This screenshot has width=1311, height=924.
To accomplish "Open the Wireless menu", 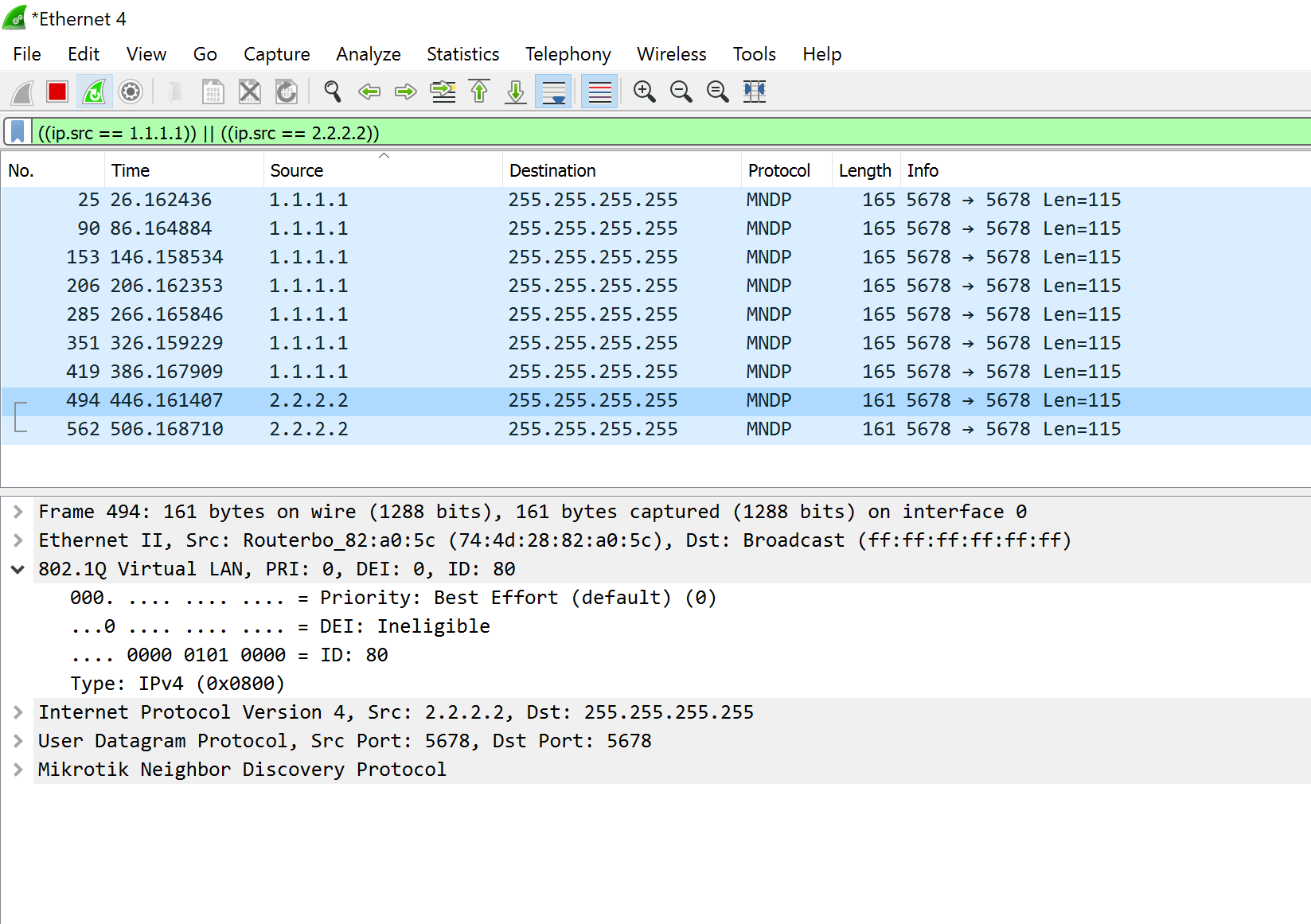I will pyautogui.click(x=672, y=54).
